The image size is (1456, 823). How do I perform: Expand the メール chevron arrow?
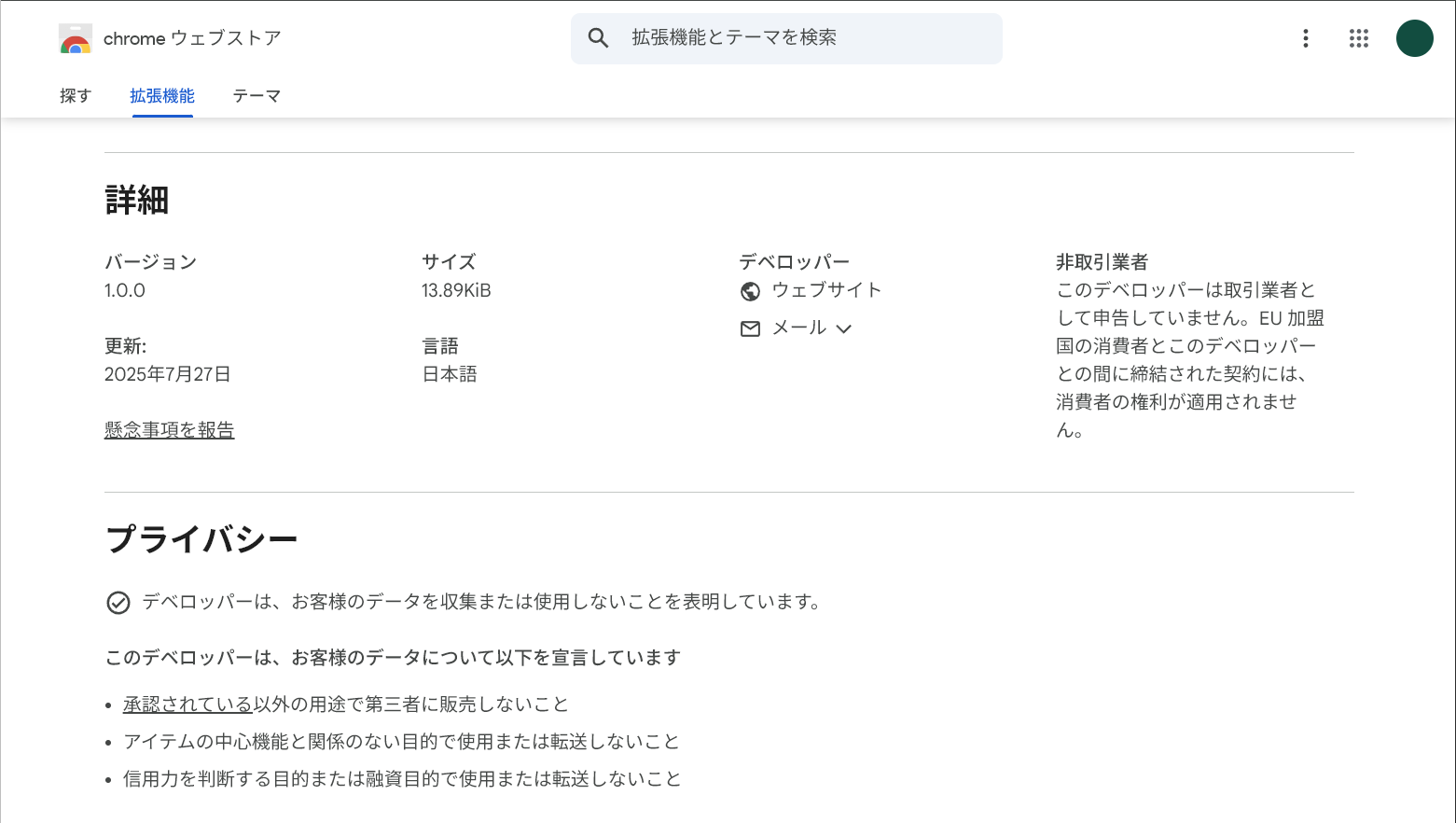[x=844, y=328]
